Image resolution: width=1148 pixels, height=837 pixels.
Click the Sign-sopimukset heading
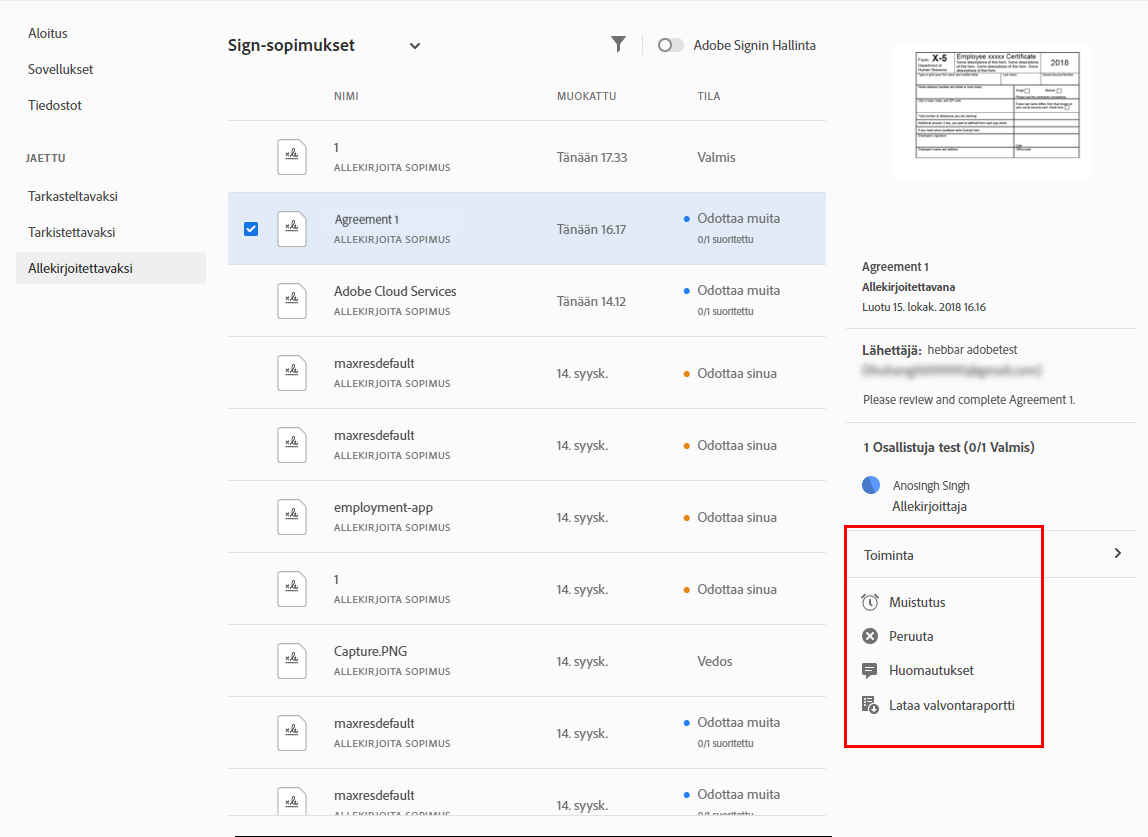click(x=291, y=45)
